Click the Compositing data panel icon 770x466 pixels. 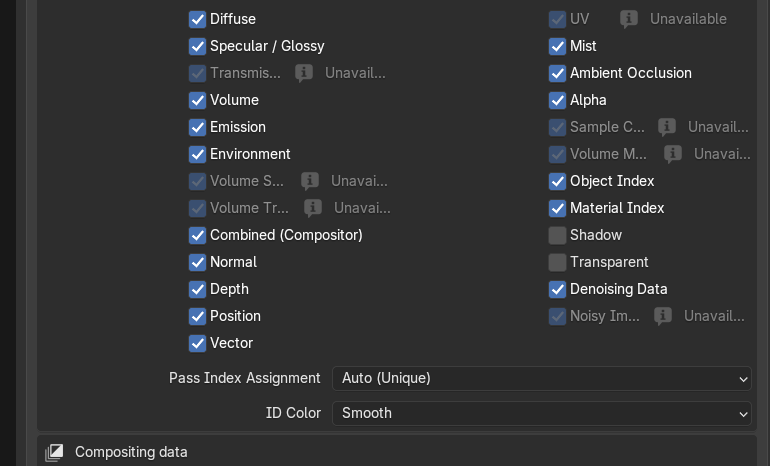point(55,452)
